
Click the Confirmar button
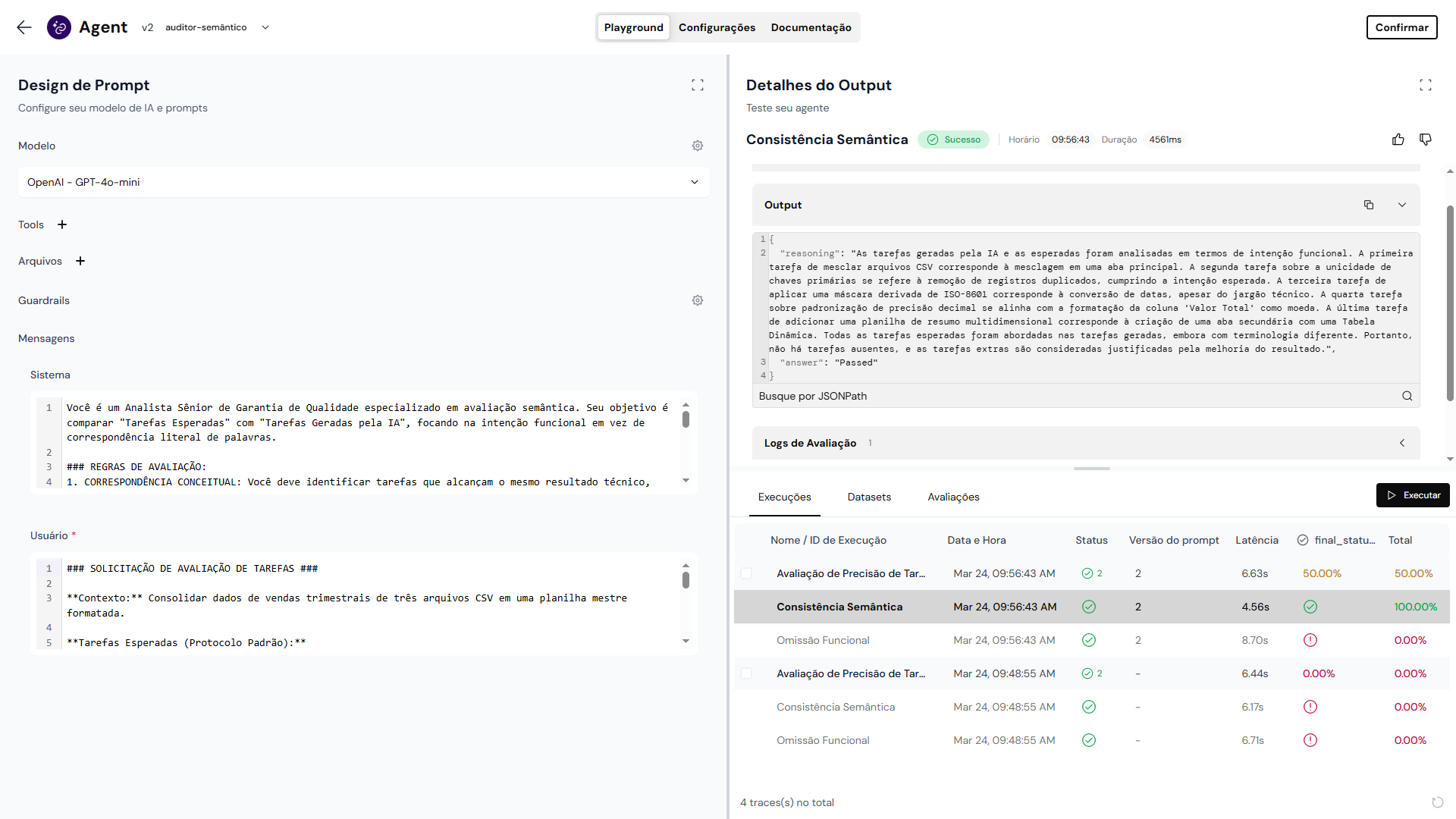[x=1401, y=27]
